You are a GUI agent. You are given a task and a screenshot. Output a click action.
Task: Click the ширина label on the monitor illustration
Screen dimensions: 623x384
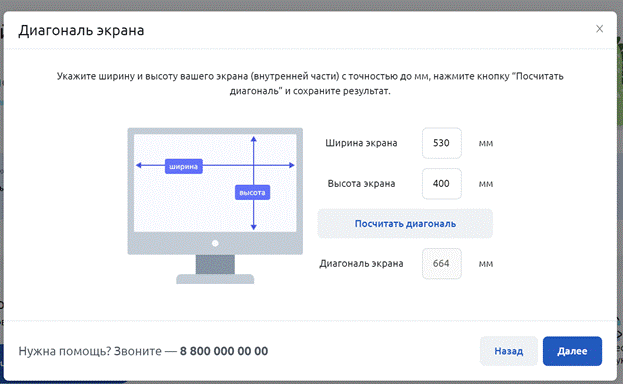click(x=184, y=166)
